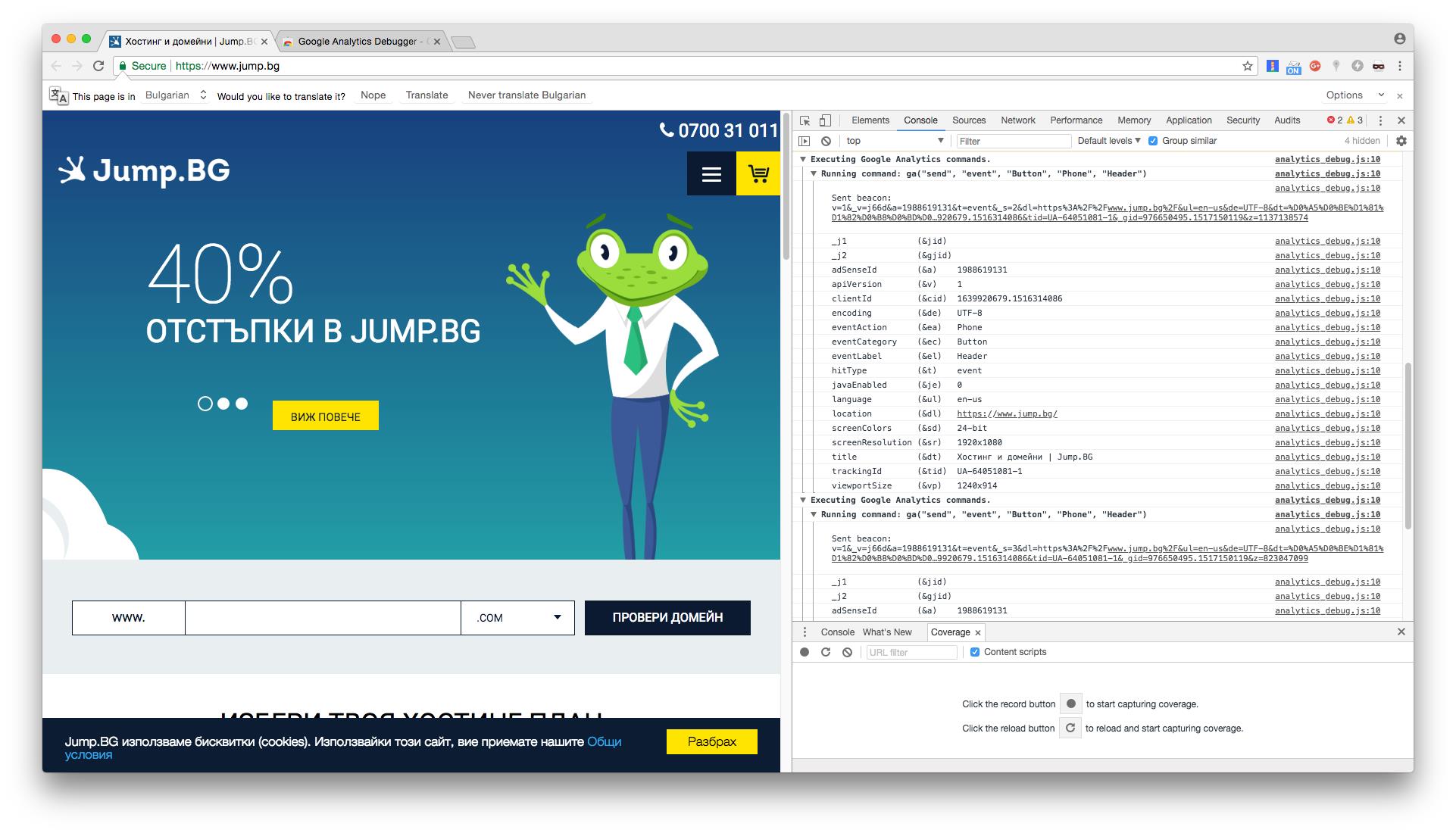Focus the domain name input field
Image resolution: width=1456 pixels, height=833 pixels.
coord(323,618)
